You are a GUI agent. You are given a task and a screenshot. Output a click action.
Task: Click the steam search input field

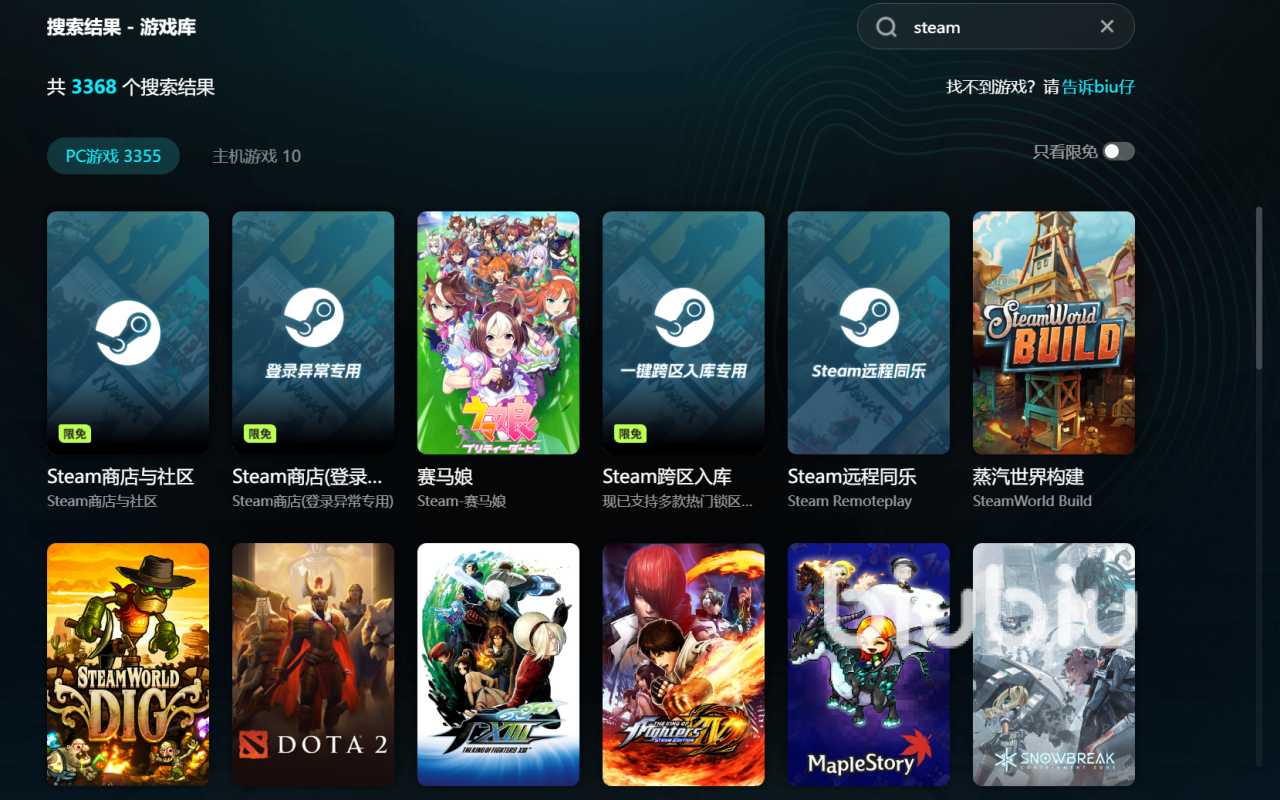pos(990,27)
